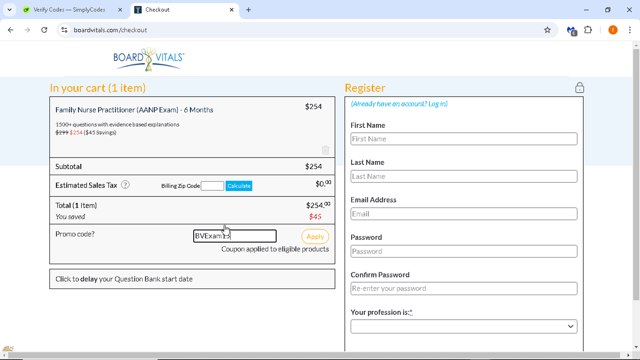Open a new browser tab
640x360 pixels.
coord(248,10)
